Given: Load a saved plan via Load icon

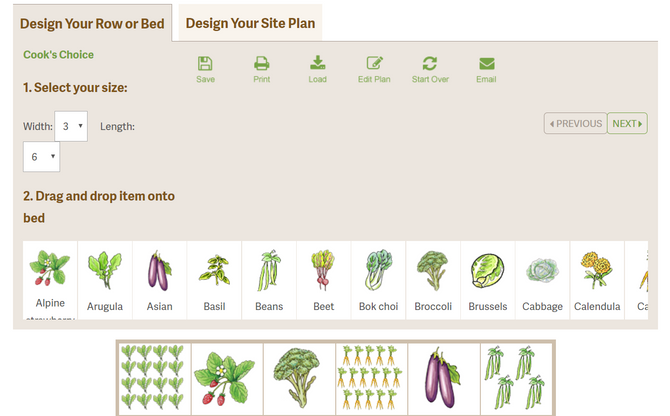Looking at the screenshot, I should (x=317, y=63).
